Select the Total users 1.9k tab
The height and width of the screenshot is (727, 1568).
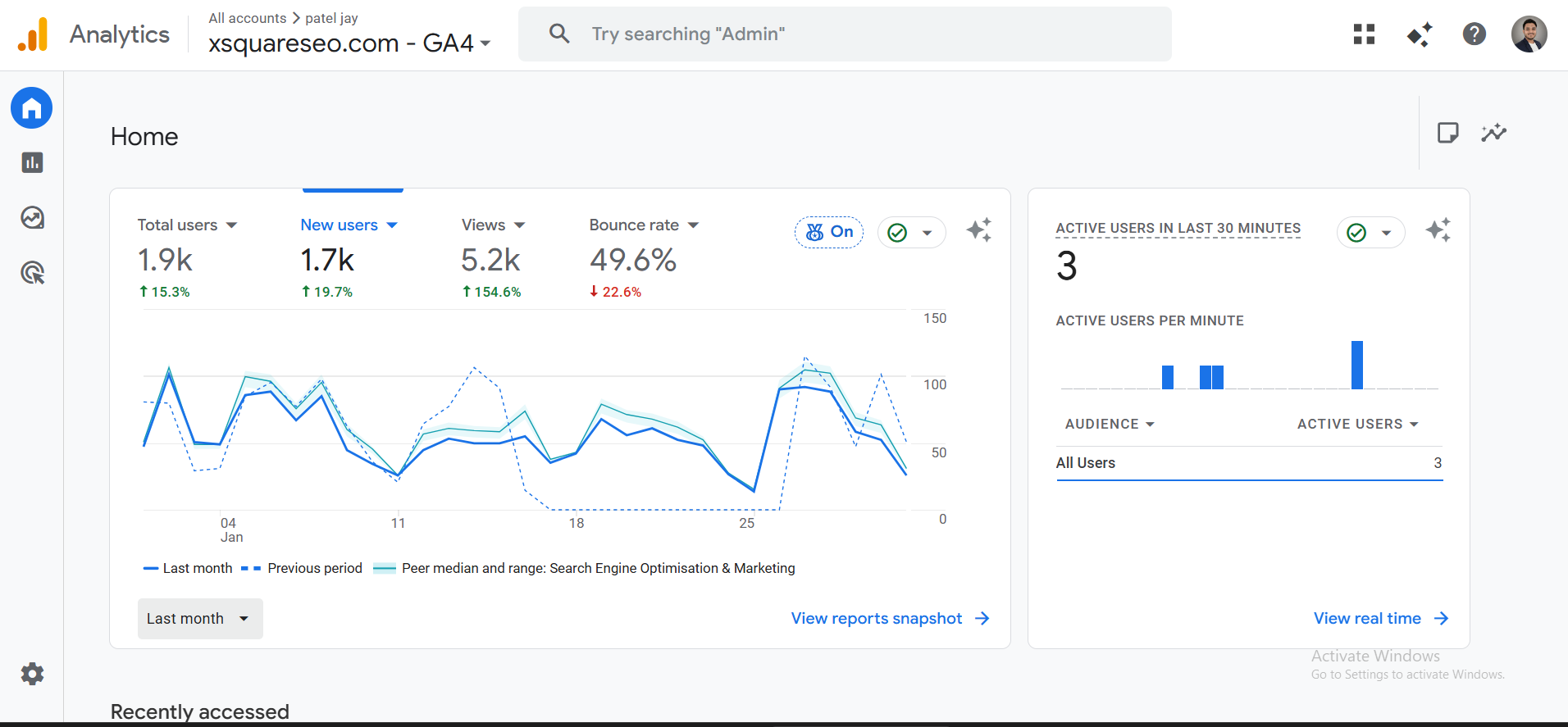coord(187,257)
